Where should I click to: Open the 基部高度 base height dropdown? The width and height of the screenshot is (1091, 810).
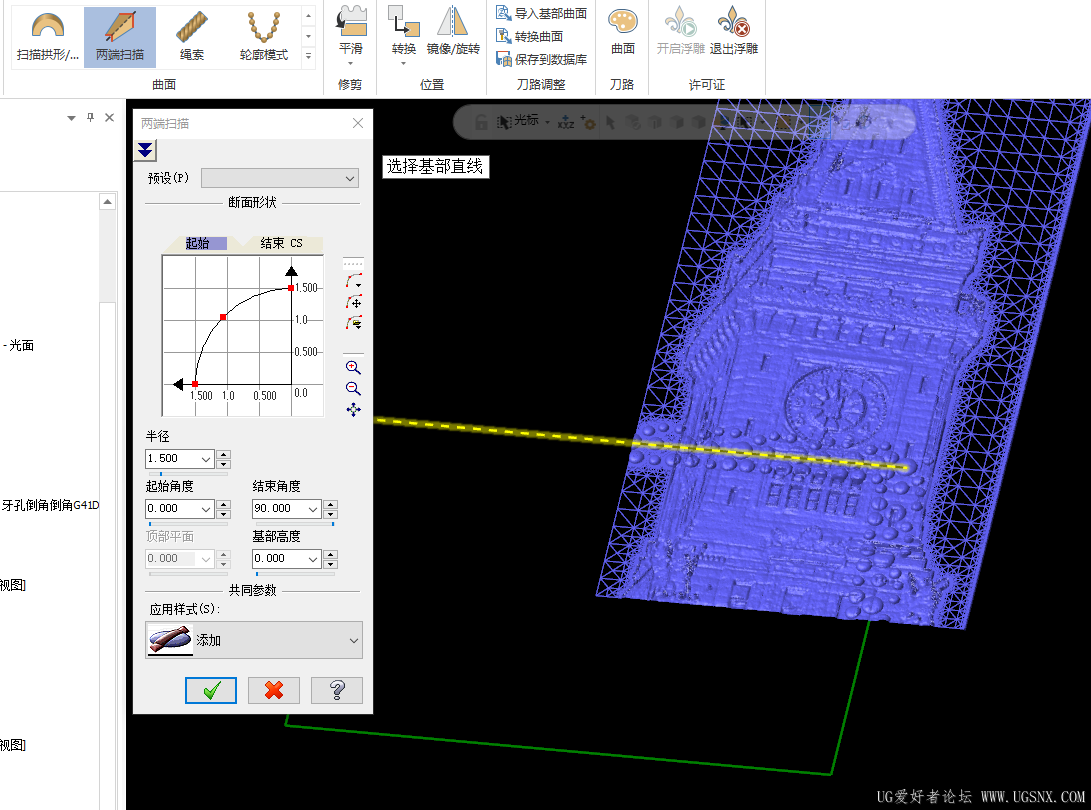pyautogui.click(x=312, y=559)
